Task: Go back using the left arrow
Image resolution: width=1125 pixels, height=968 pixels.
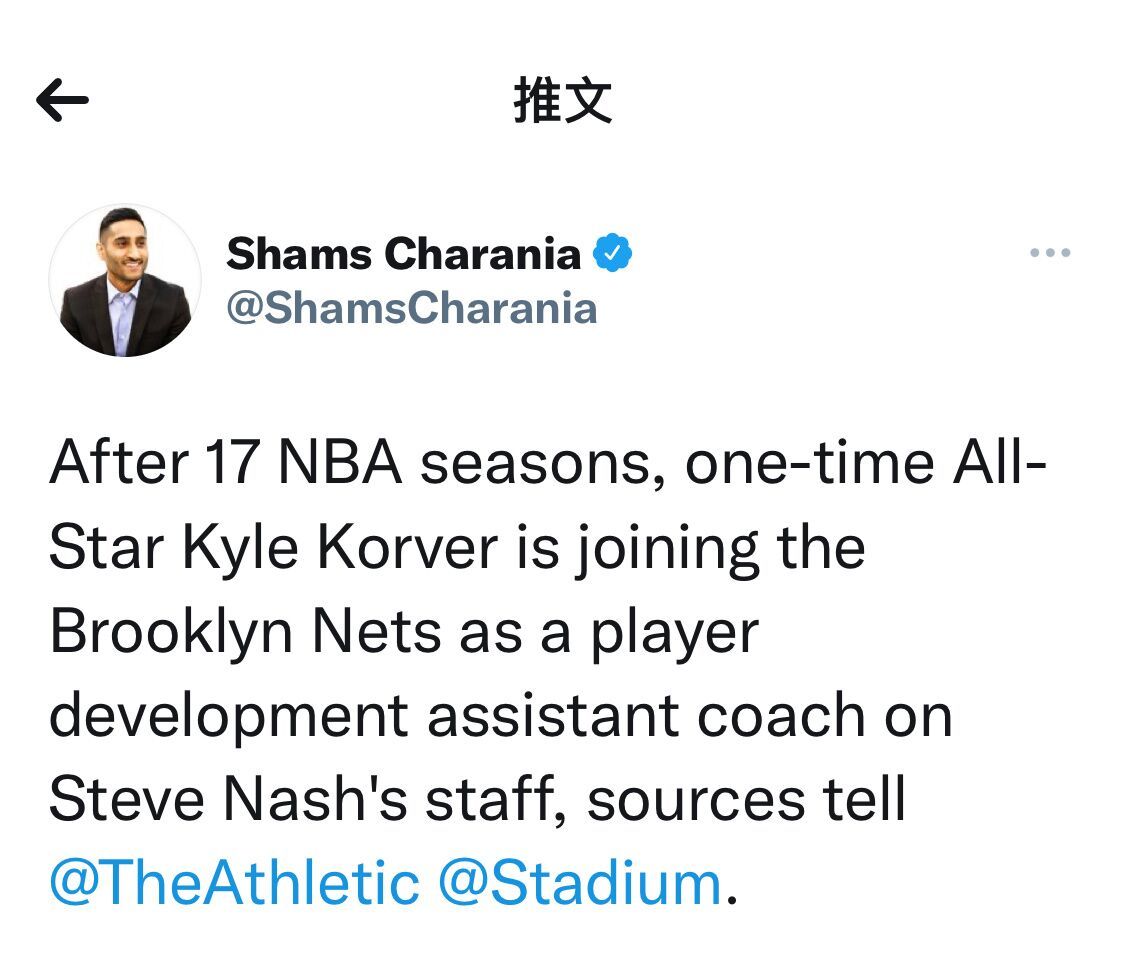Action: (x=62, y=100)
